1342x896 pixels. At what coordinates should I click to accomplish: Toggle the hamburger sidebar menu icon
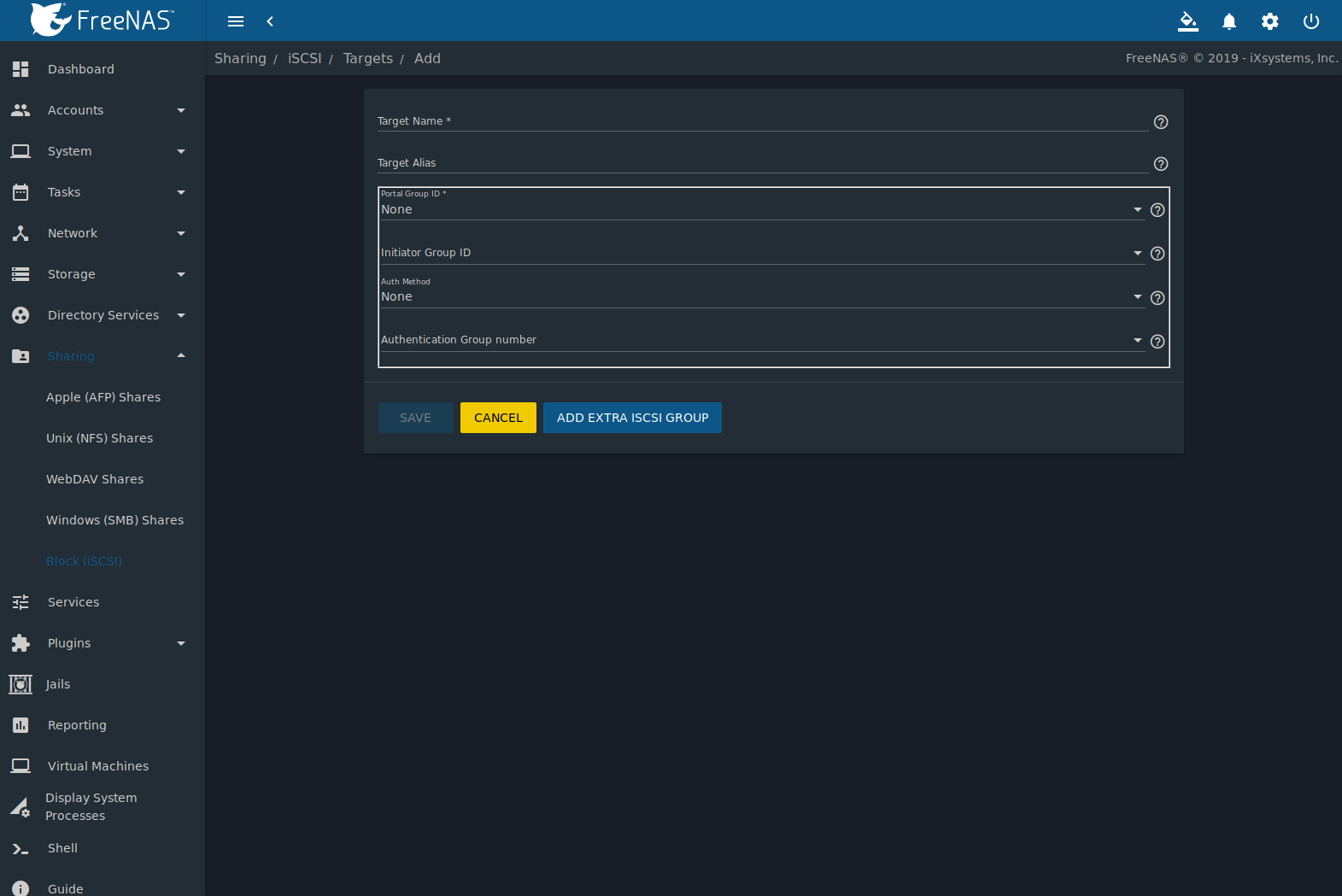click(236, 21)
